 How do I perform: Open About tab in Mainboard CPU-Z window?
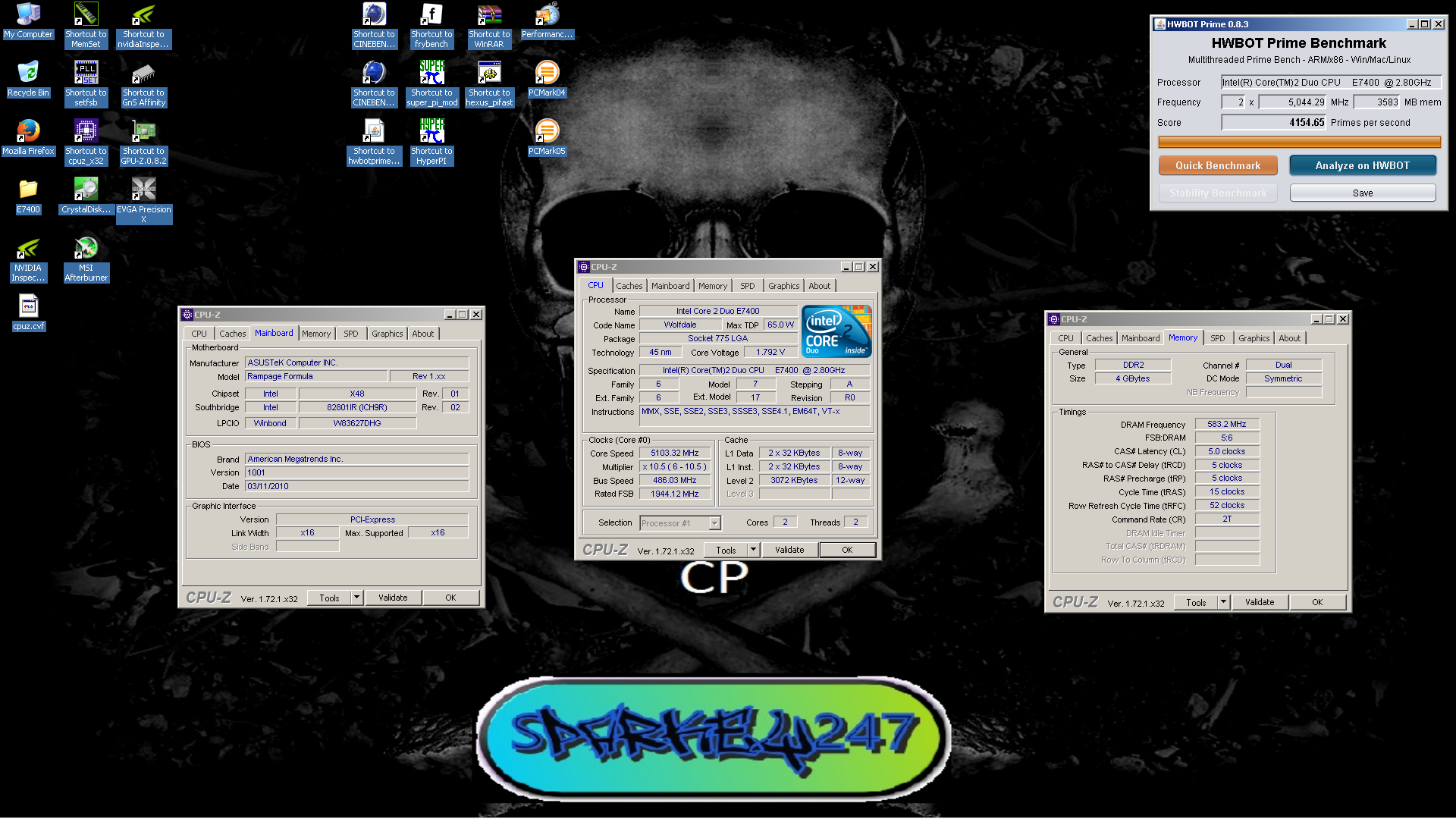pos(422,334)
